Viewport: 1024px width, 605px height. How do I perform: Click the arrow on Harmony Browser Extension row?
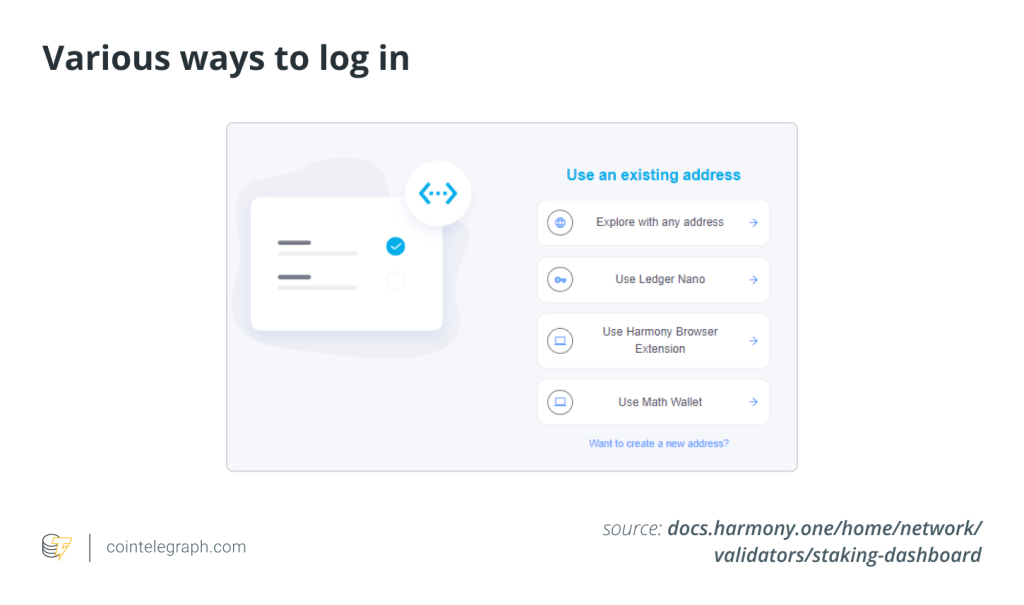(753, 341)
